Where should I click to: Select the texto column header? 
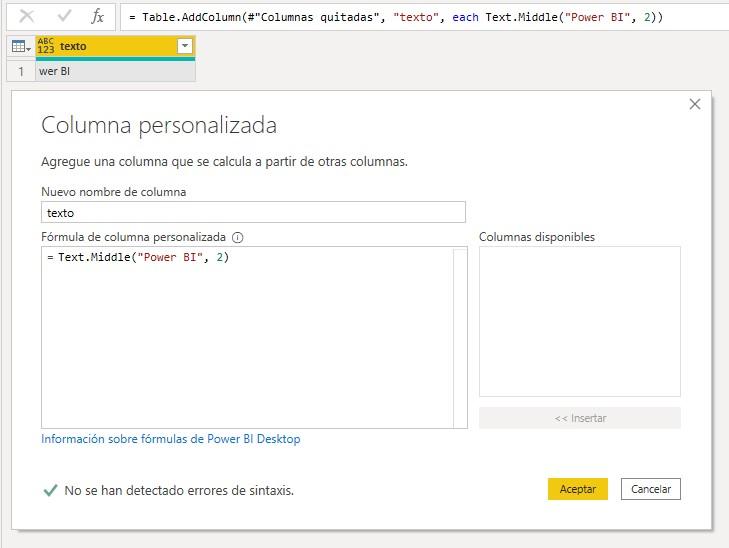[x=115, y=46]
